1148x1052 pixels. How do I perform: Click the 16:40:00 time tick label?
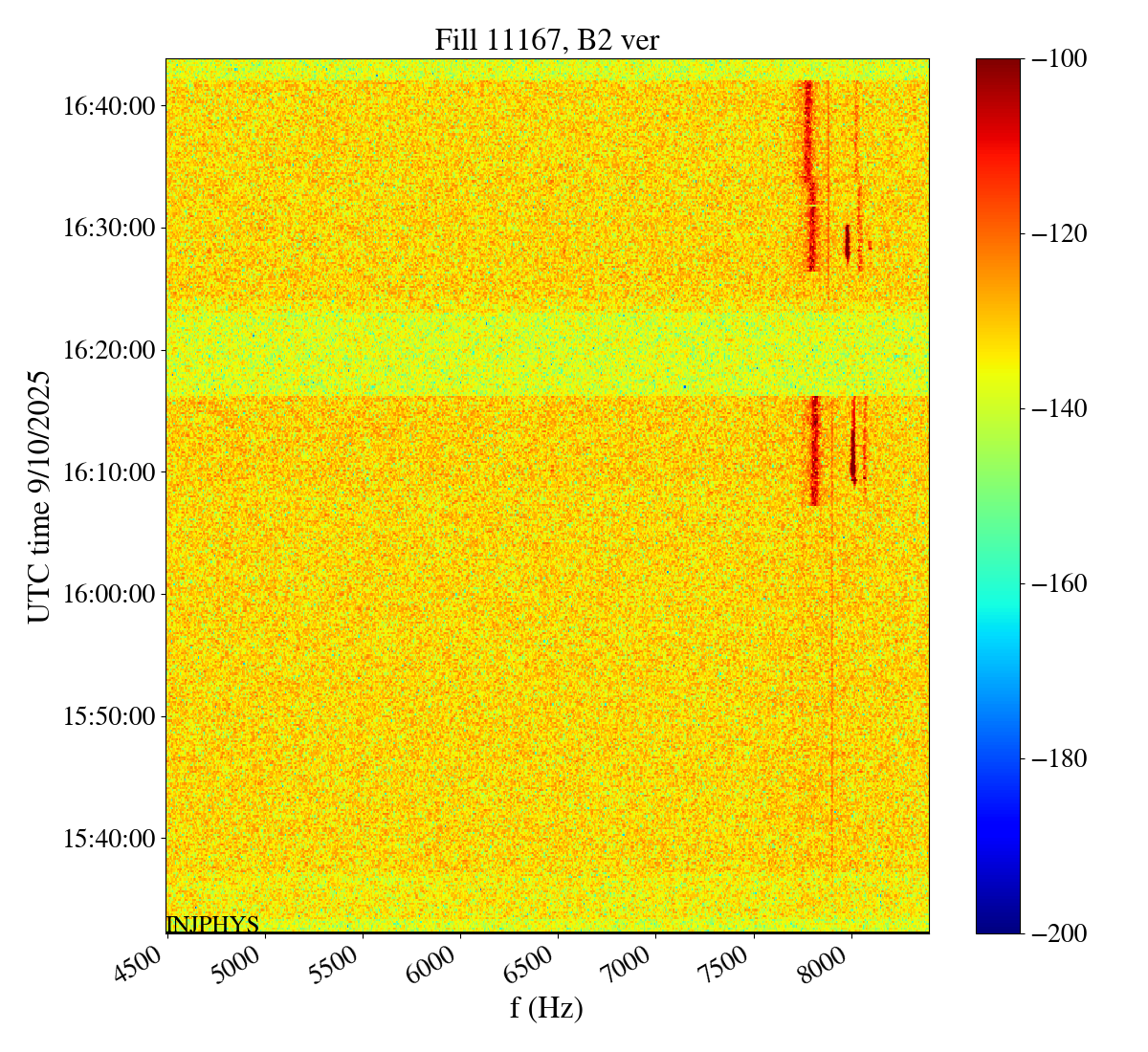click(108, 106)
